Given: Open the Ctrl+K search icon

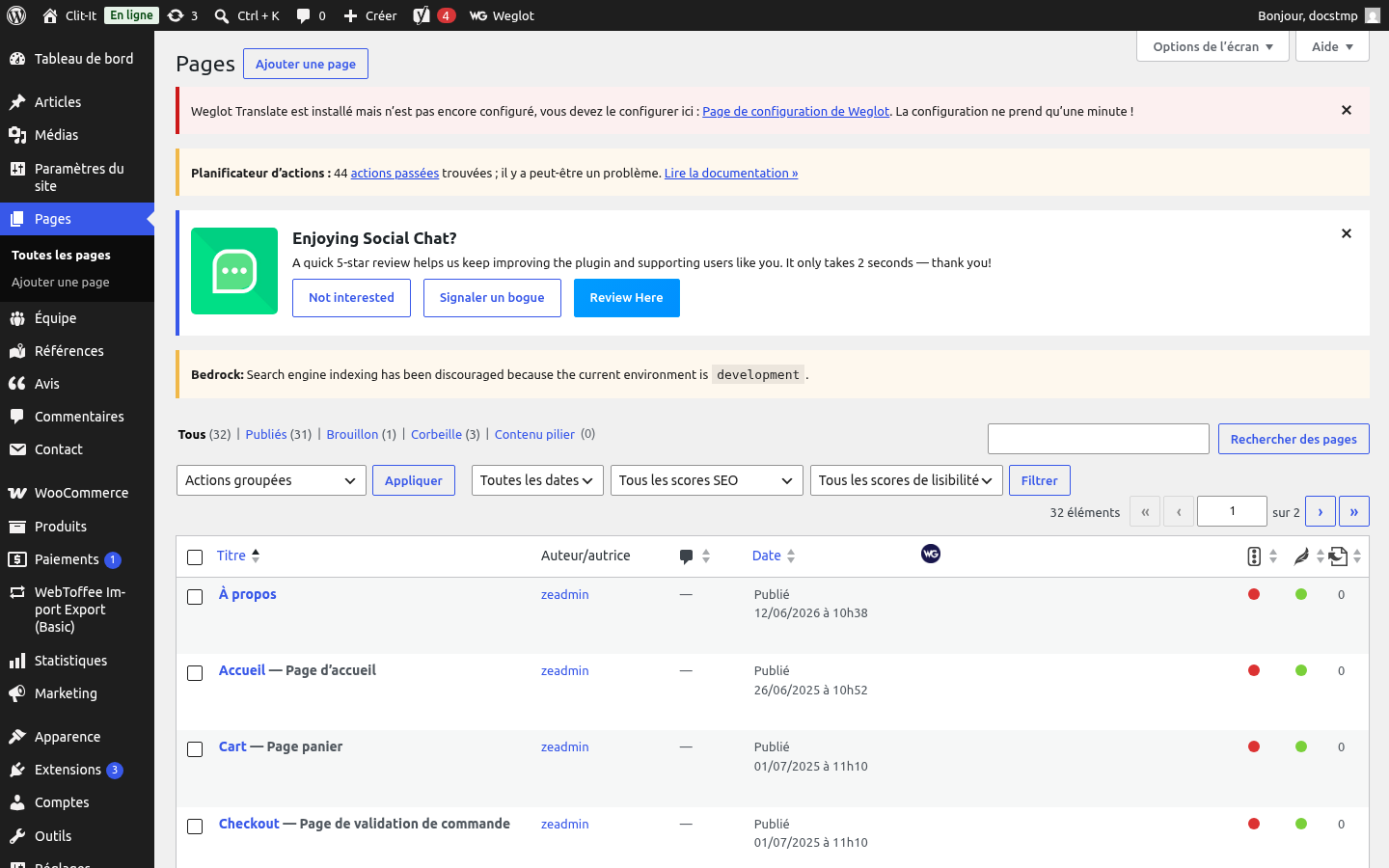Looking at the screenshot, I should pyautogui.click(x=222, y=15).
